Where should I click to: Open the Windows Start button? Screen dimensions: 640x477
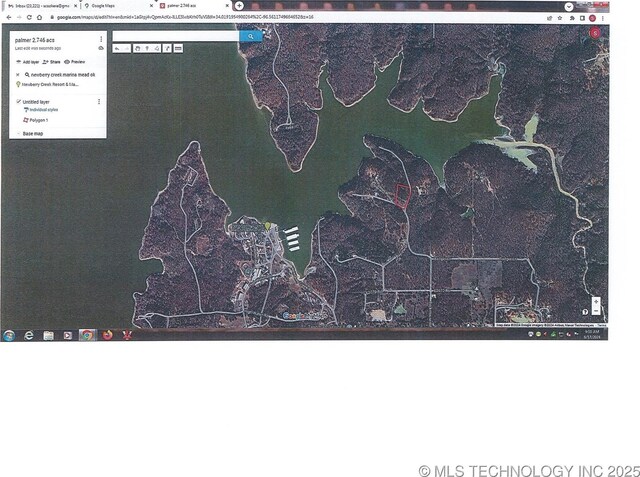pos(9,335)
